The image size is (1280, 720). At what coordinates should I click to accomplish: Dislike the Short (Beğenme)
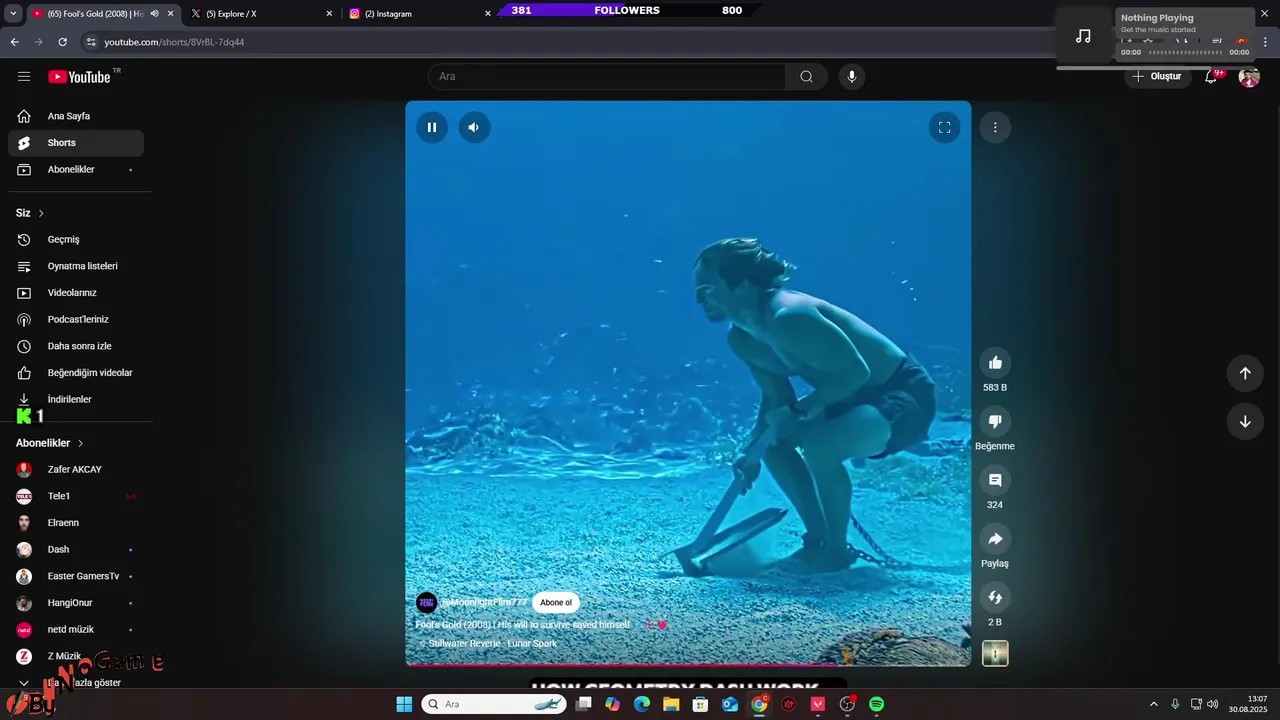pos(995,421)
